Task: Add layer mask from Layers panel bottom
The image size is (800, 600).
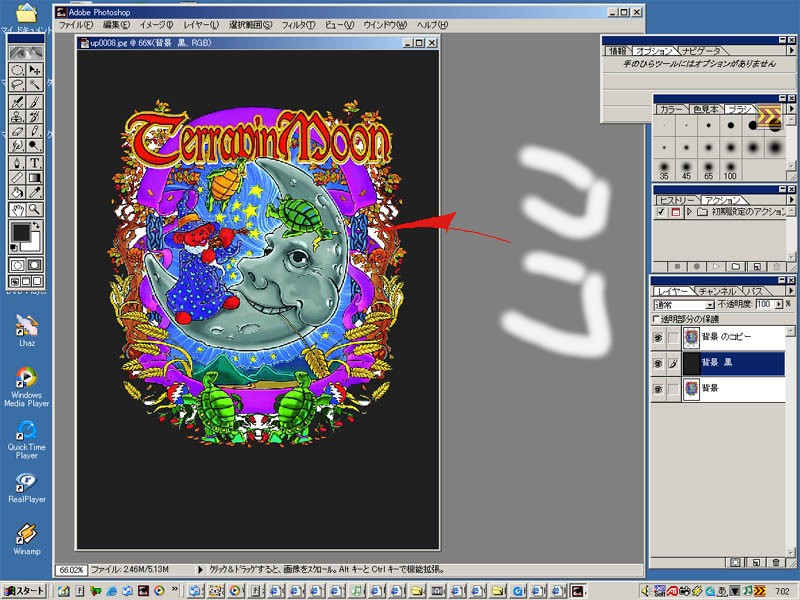Action: coord(735,562)
